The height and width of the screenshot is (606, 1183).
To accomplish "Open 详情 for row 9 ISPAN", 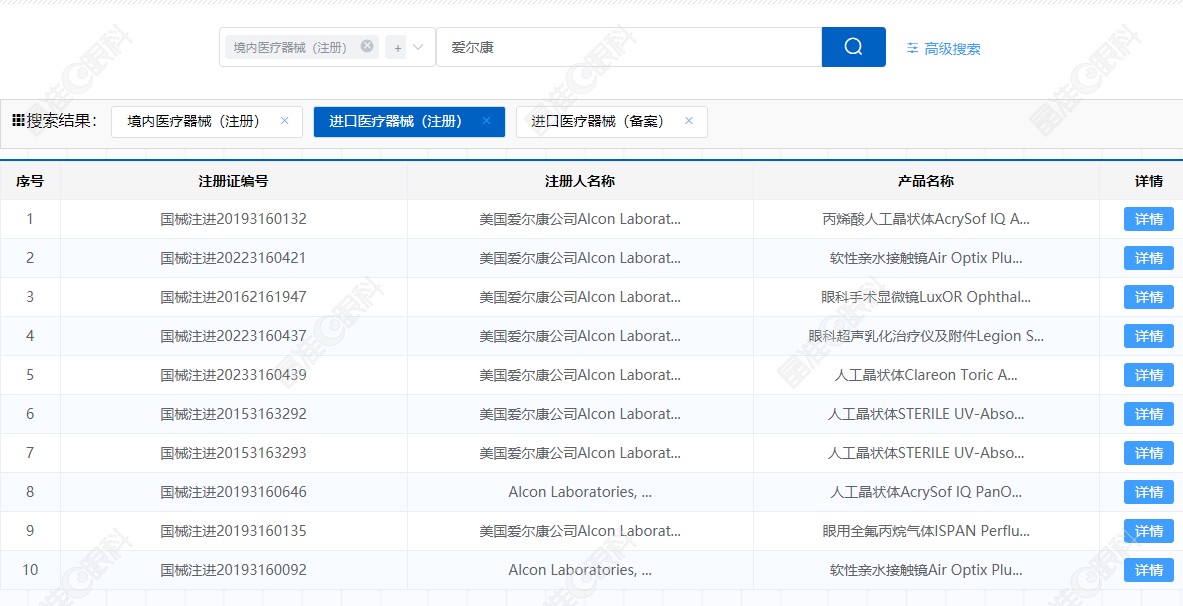I will (1148, 531).
